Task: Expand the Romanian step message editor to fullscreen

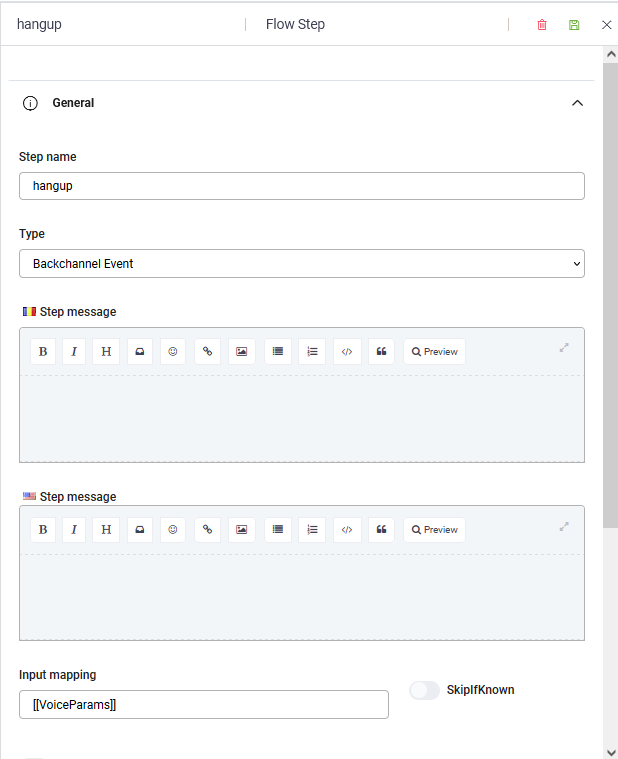Action: (564, 348)
